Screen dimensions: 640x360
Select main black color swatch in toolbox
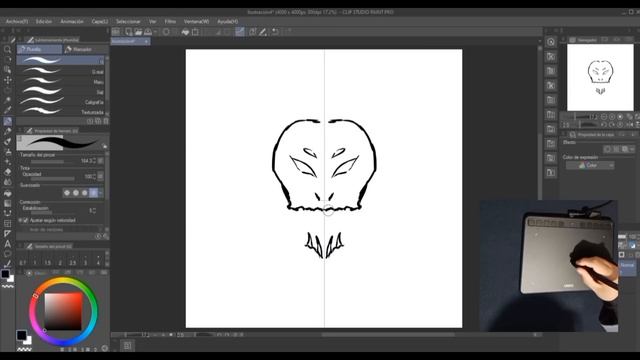(5, 274)
